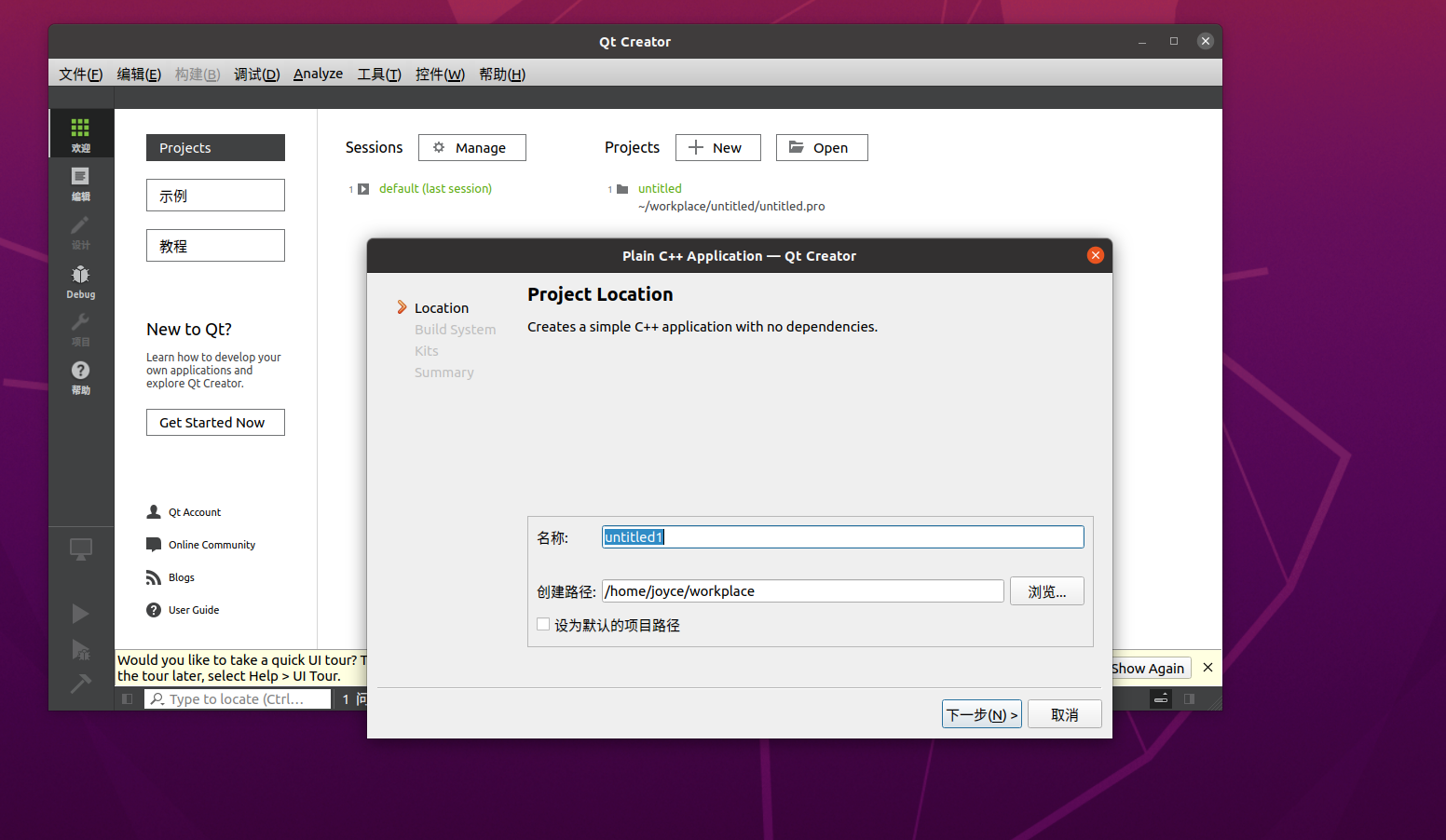This screenshot has width=1446, height=840.
Task: Open the 帮助(H) menu
Action: point(502,74)
